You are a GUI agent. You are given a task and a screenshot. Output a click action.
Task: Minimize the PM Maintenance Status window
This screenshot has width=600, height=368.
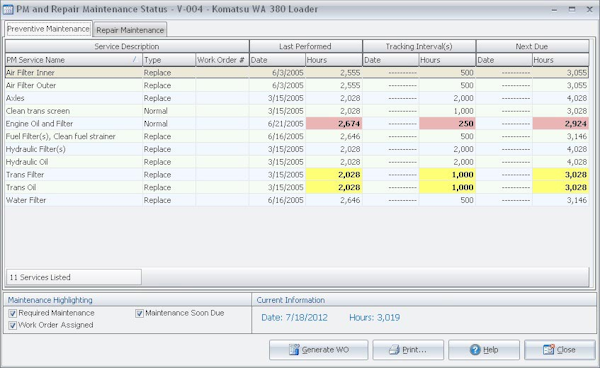pyautogui.click(x=554, y=10)
